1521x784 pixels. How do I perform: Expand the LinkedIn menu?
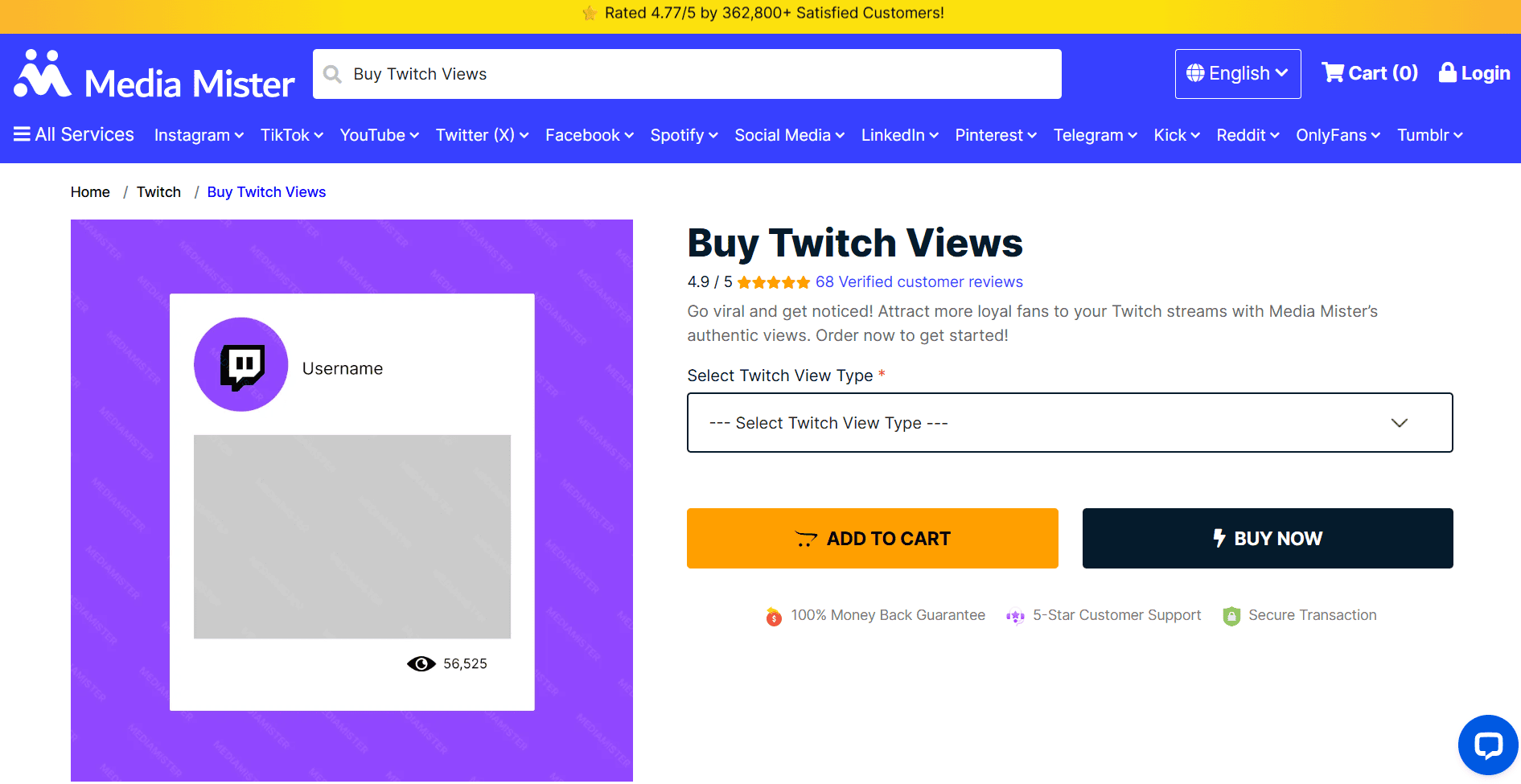(900, 135)
